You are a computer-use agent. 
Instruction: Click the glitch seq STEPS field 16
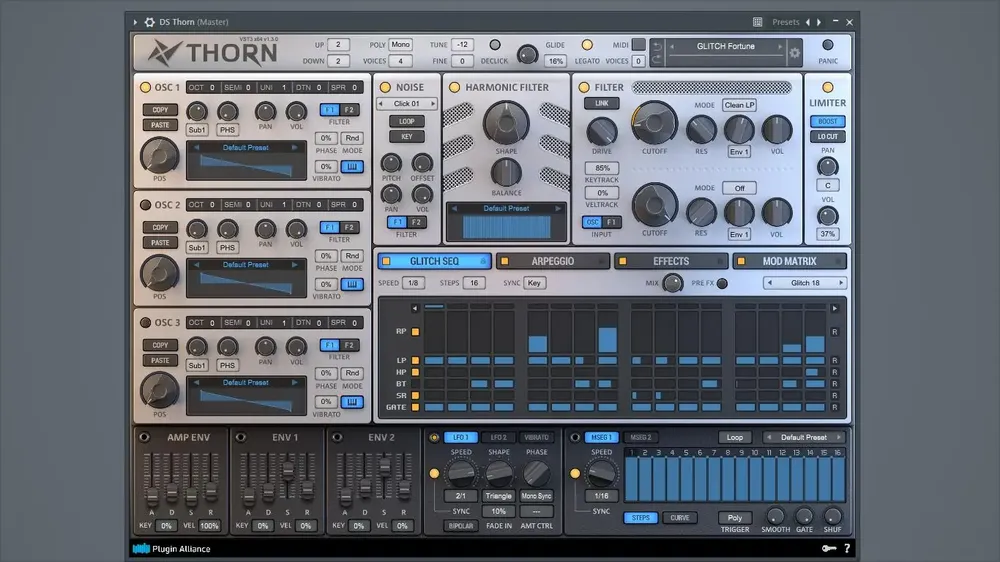click(x=474, y=283)
